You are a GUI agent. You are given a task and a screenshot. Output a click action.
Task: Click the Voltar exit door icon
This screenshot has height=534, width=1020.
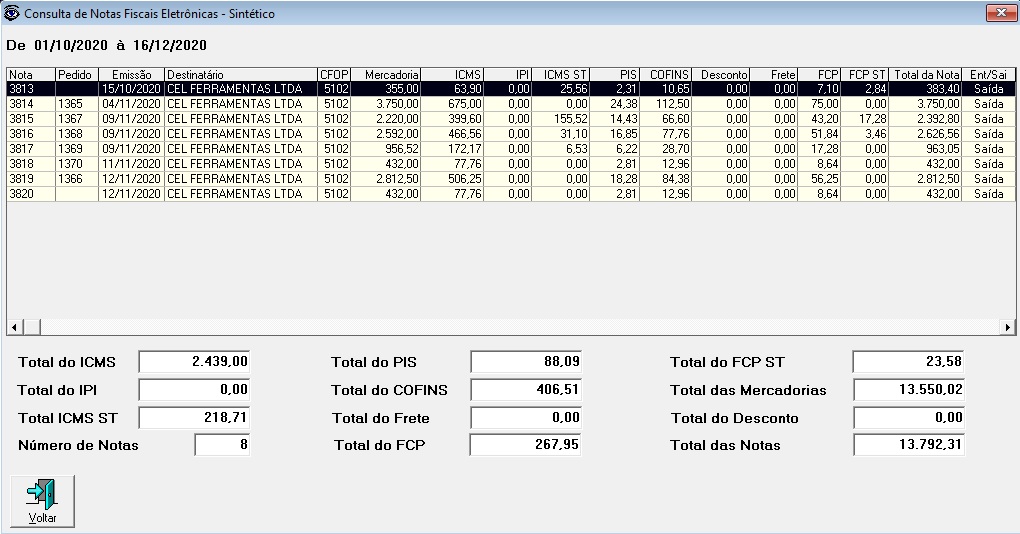(42, 495)
